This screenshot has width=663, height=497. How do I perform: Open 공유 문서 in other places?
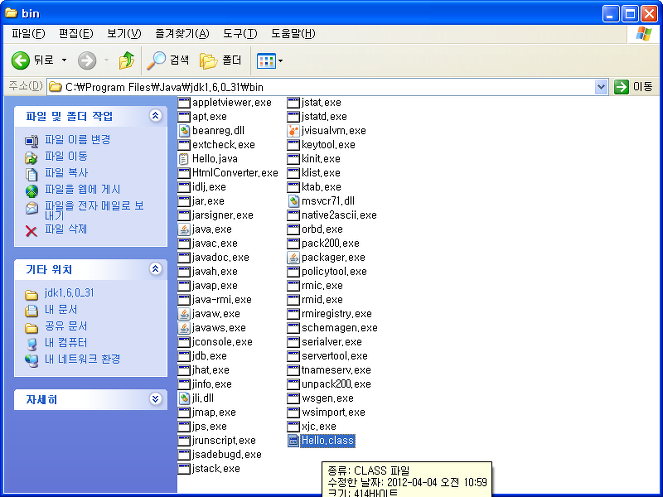(x=66, y=326)
